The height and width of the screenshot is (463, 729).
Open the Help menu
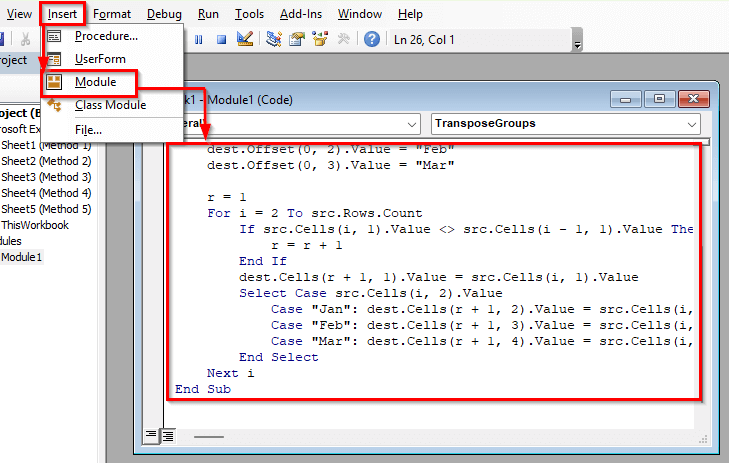point(410,14)
